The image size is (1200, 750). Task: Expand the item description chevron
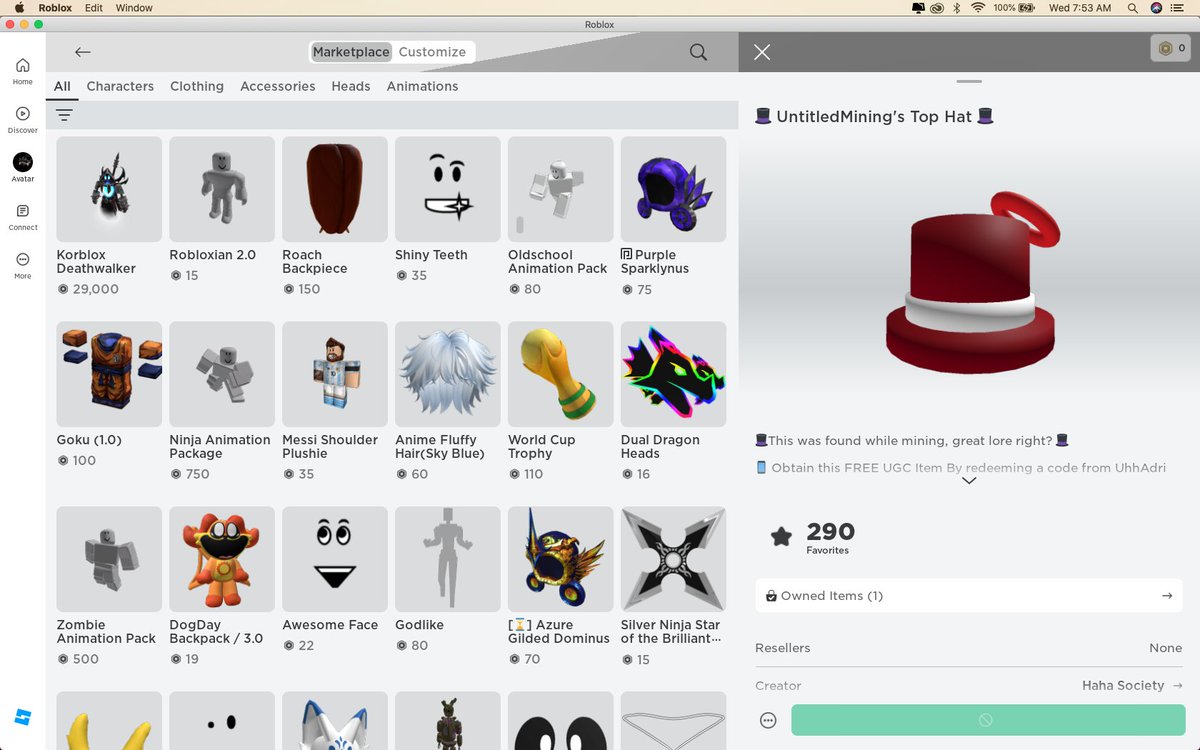click(968, 481)
